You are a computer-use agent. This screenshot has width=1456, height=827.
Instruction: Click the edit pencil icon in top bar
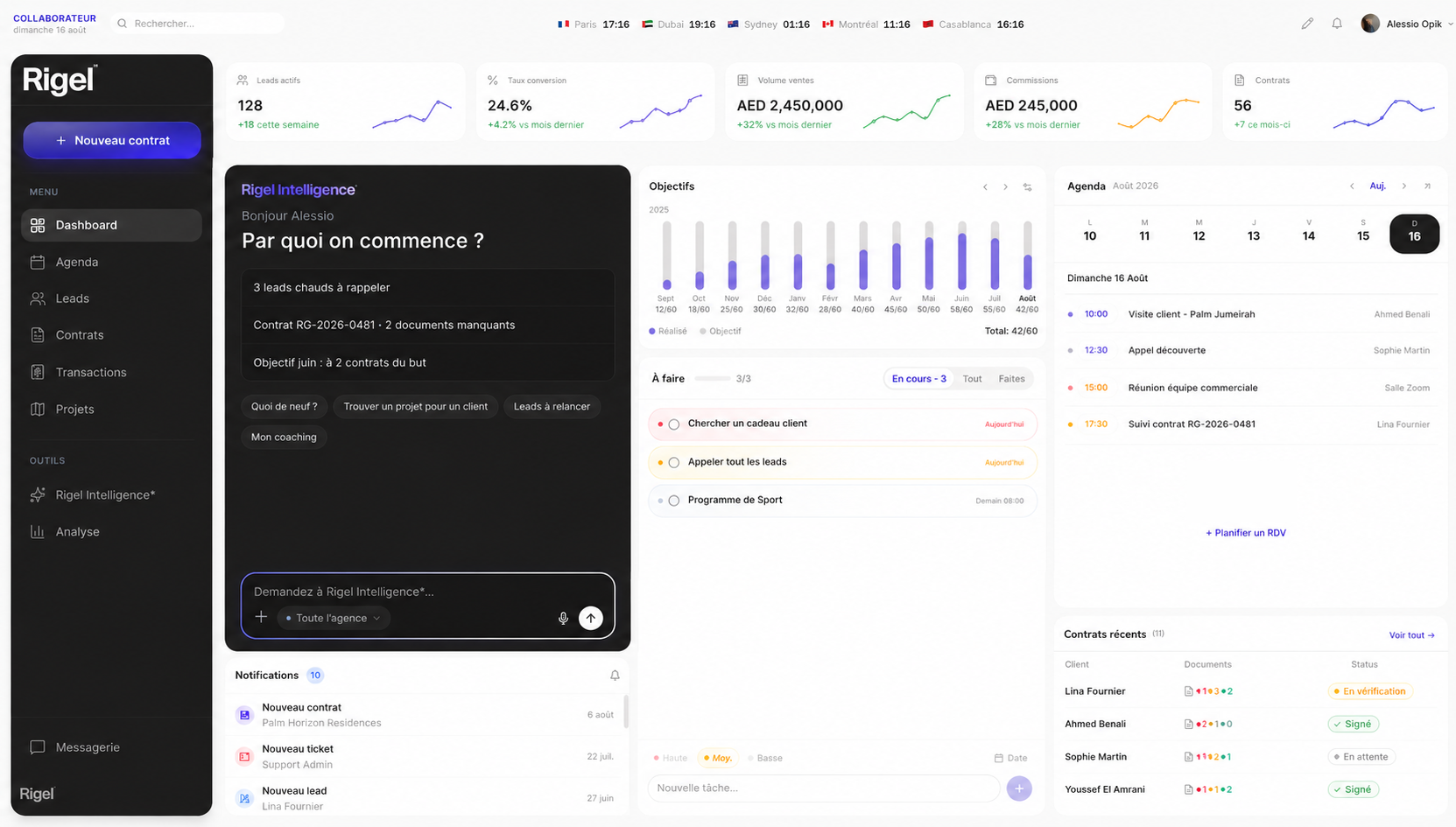pyautogui.click(x=1307, y=24)
